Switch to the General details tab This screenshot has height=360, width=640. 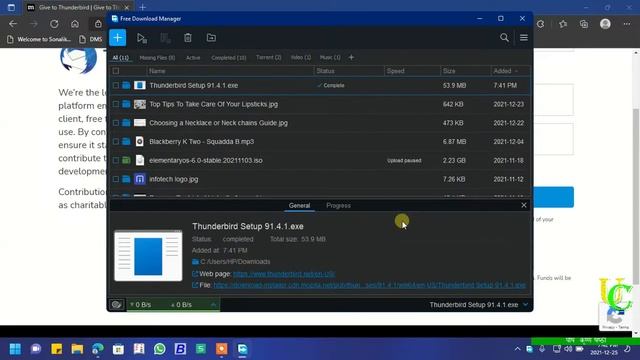pyautogui.click(x=299, y=205)
